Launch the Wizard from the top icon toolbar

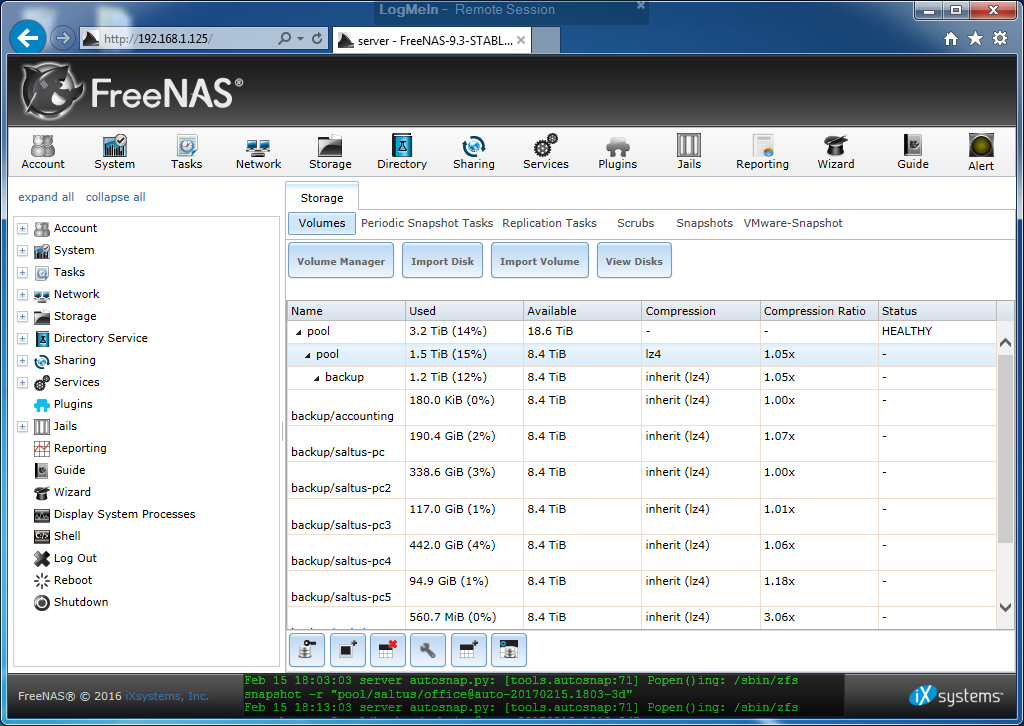(836, 151)
